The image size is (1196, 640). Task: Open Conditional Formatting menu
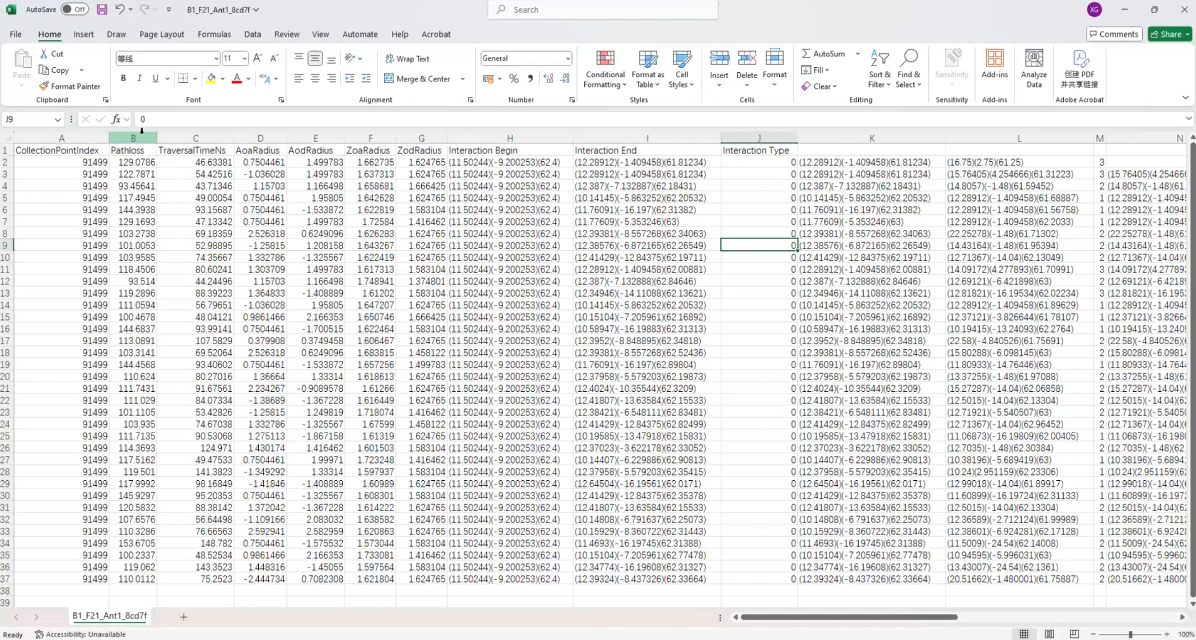tap(605, 69)
